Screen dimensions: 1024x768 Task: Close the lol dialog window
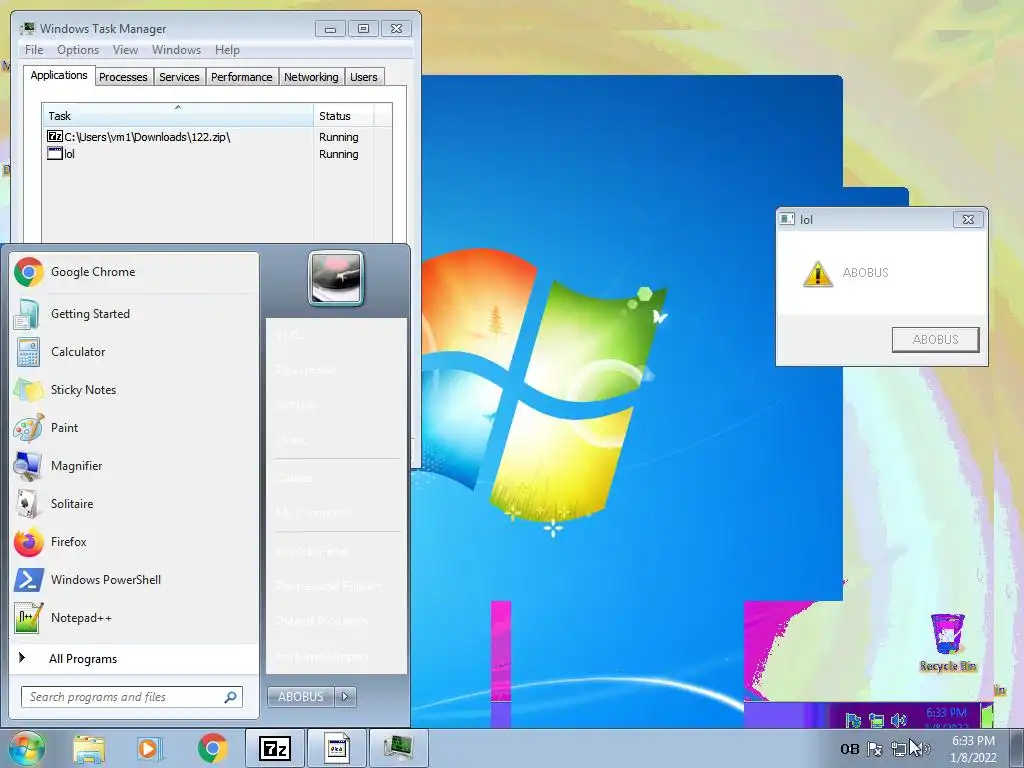(x=968, y=220)
